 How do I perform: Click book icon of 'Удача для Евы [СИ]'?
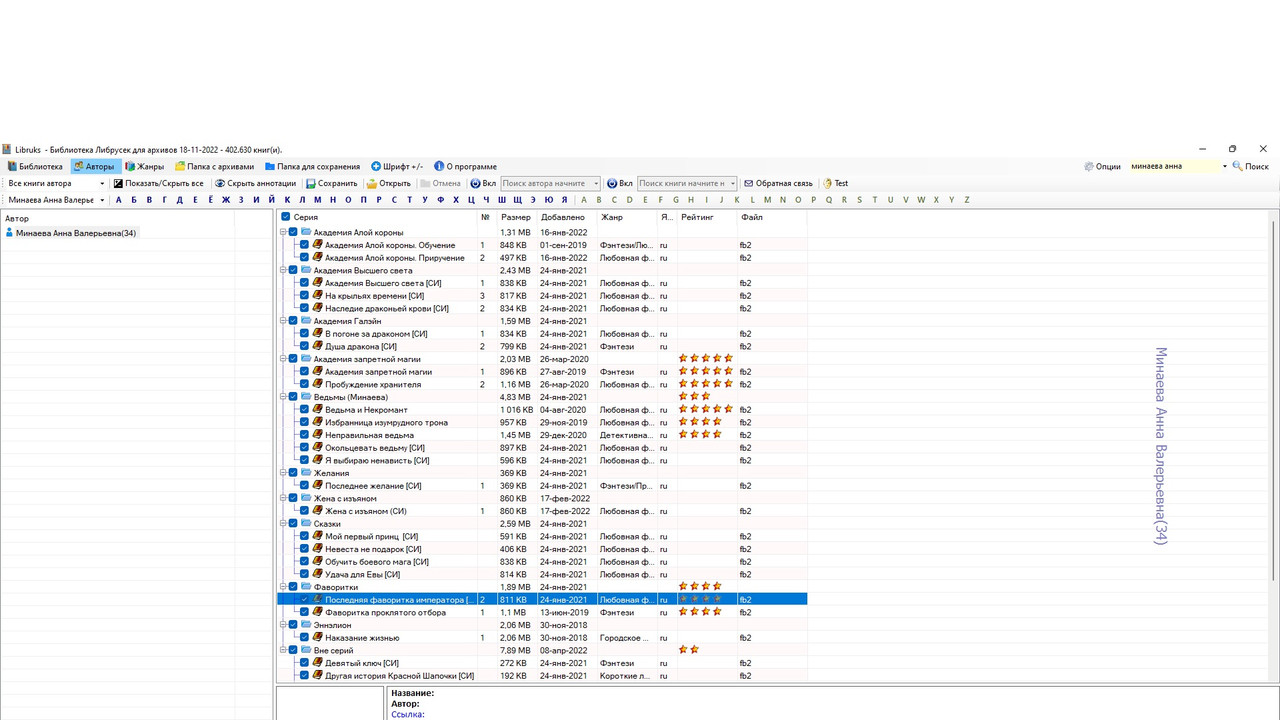point(317,574)
